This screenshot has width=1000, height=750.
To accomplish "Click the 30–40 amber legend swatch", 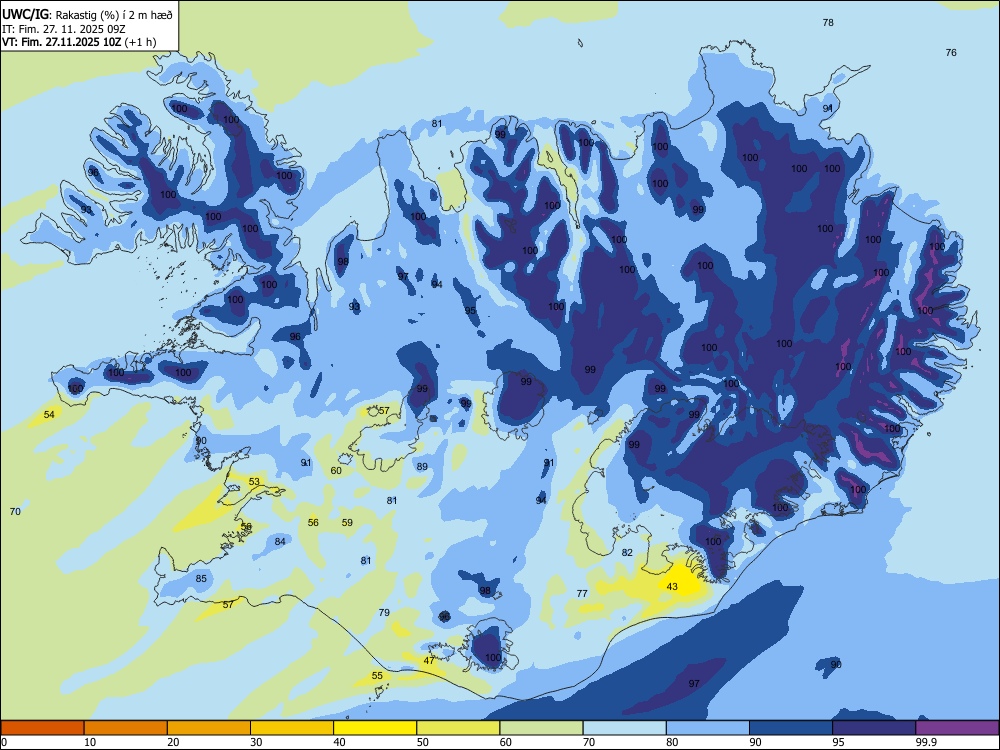I will click(292, 728).
